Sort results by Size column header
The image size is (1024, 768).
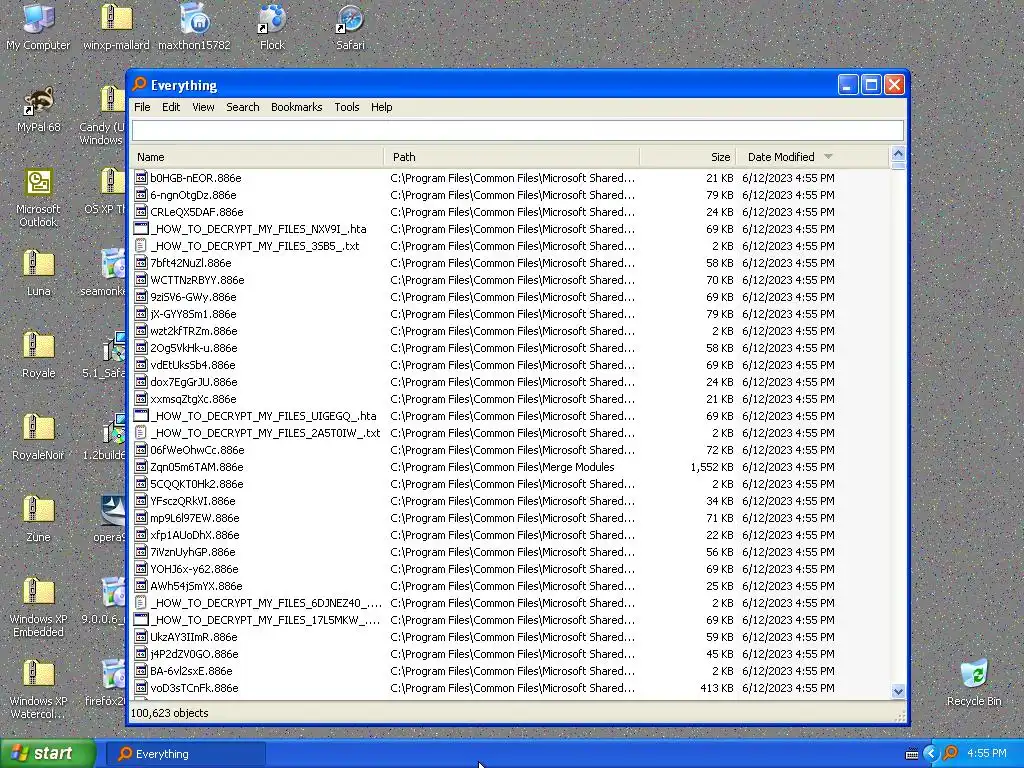[x=688, y=157]
